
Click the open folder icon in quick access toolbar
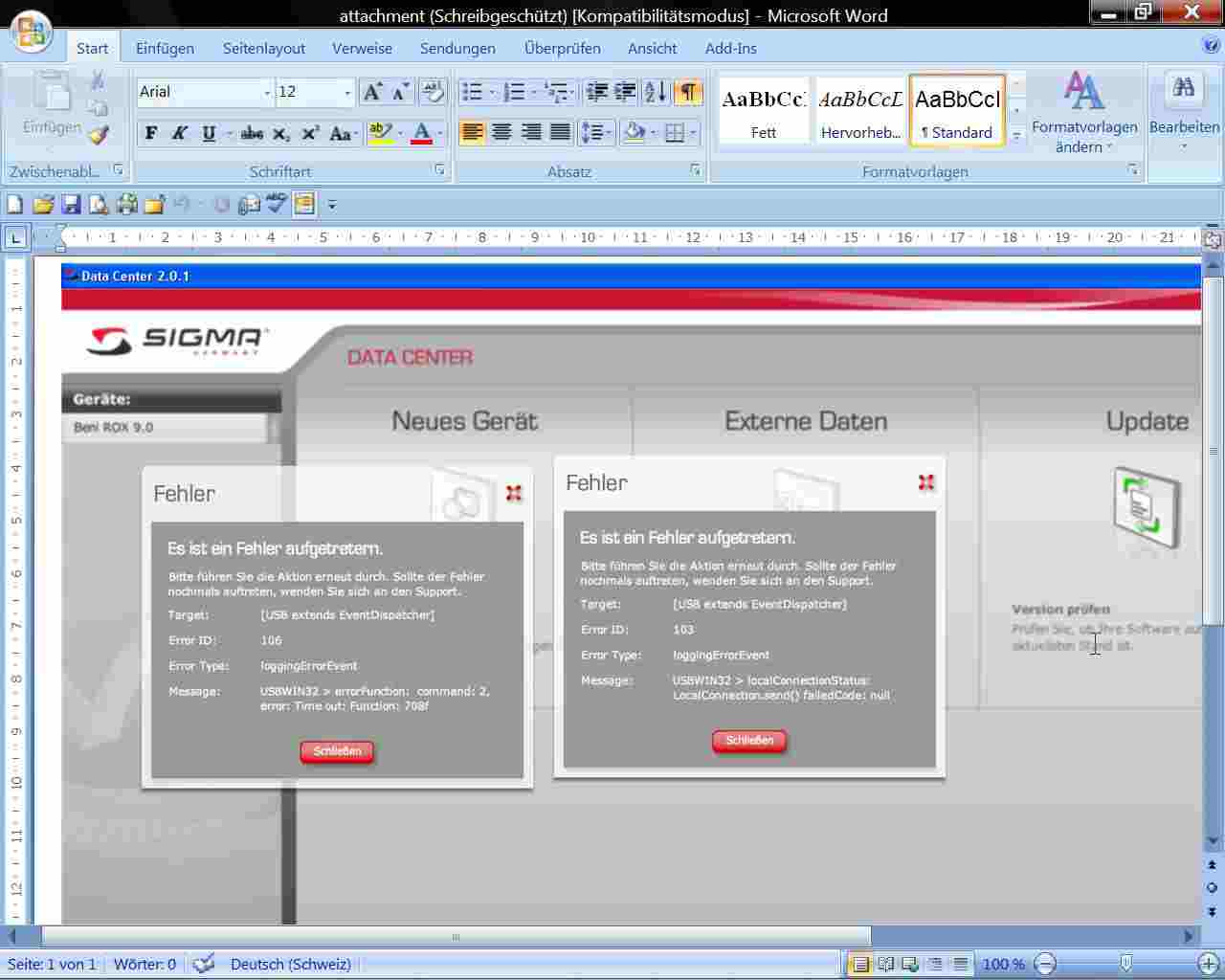(43, 204)
